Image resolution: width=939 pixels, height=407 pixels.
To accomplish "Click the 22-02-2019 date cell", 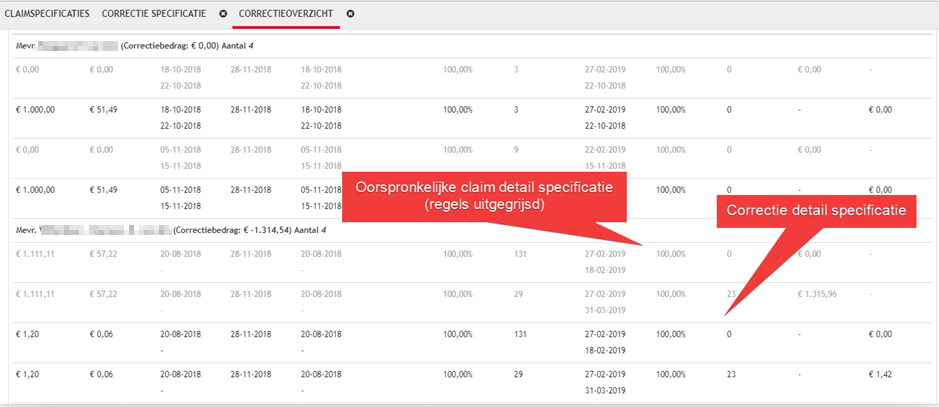I will pos(605,148).
